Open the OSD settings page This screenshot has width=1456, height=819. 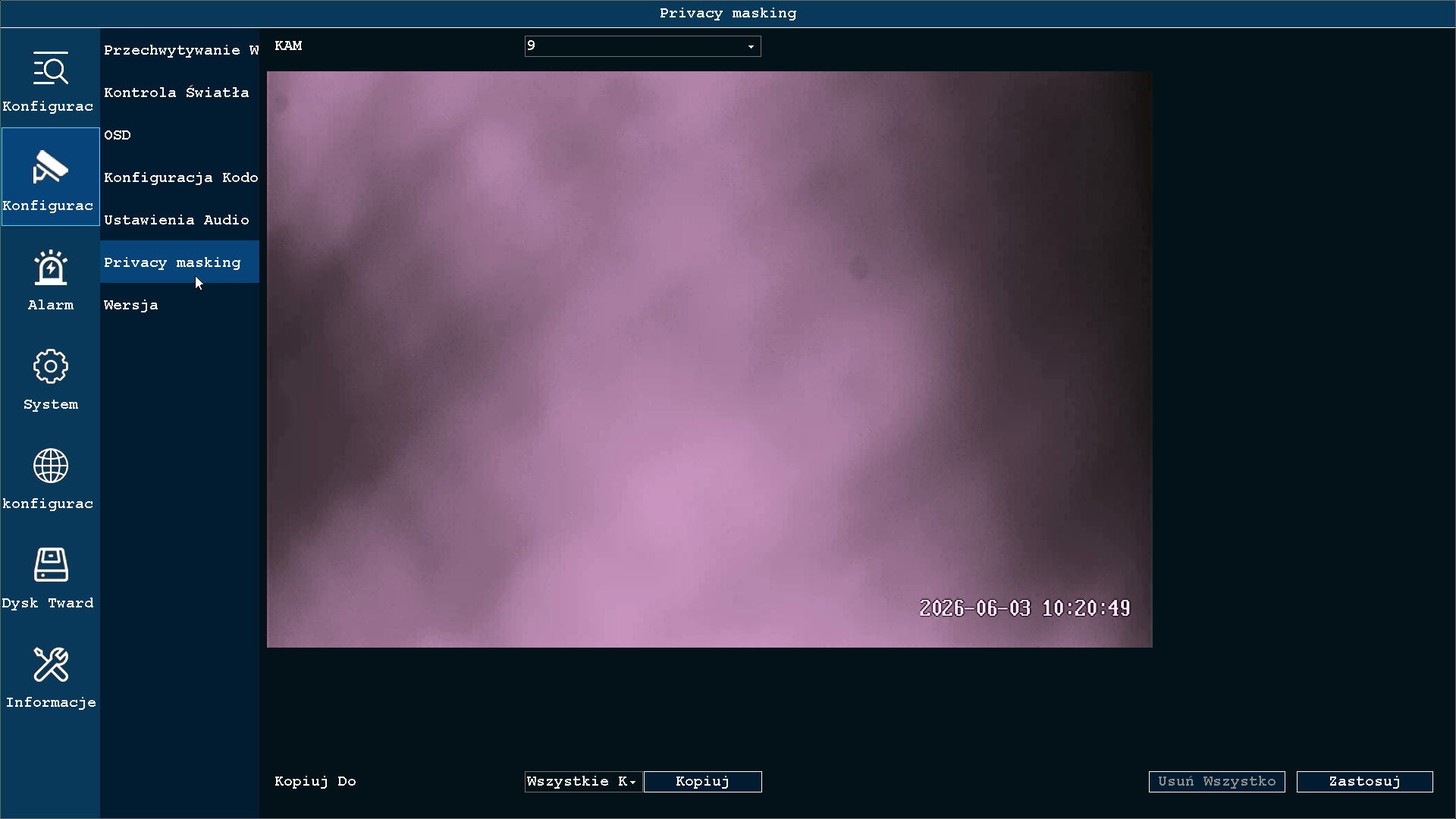point(180,135)
